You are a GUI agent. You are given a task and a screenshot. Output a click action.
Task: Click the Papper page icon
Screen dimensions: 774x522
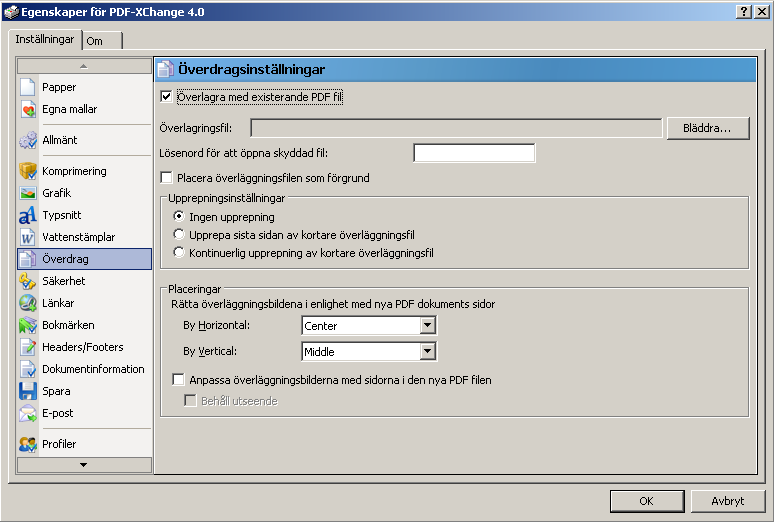(x=28, y=87)
